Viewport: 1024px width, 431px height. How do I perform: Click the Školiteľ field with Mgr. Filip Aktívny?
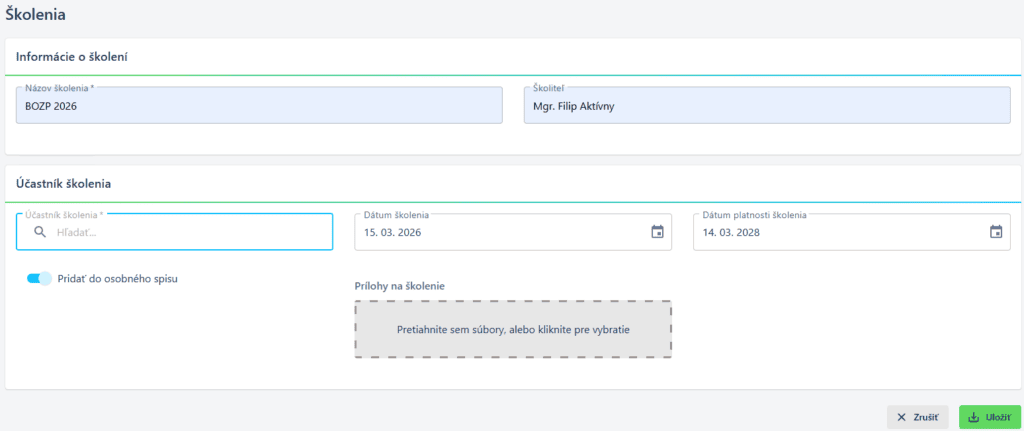click(766, 105)
